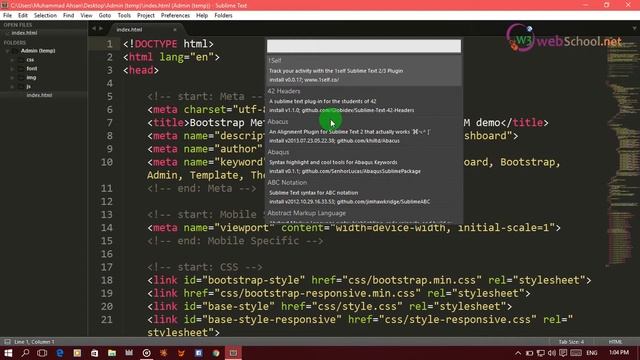Click active Sublime Text taskbar icon

(x=233, y=353)
